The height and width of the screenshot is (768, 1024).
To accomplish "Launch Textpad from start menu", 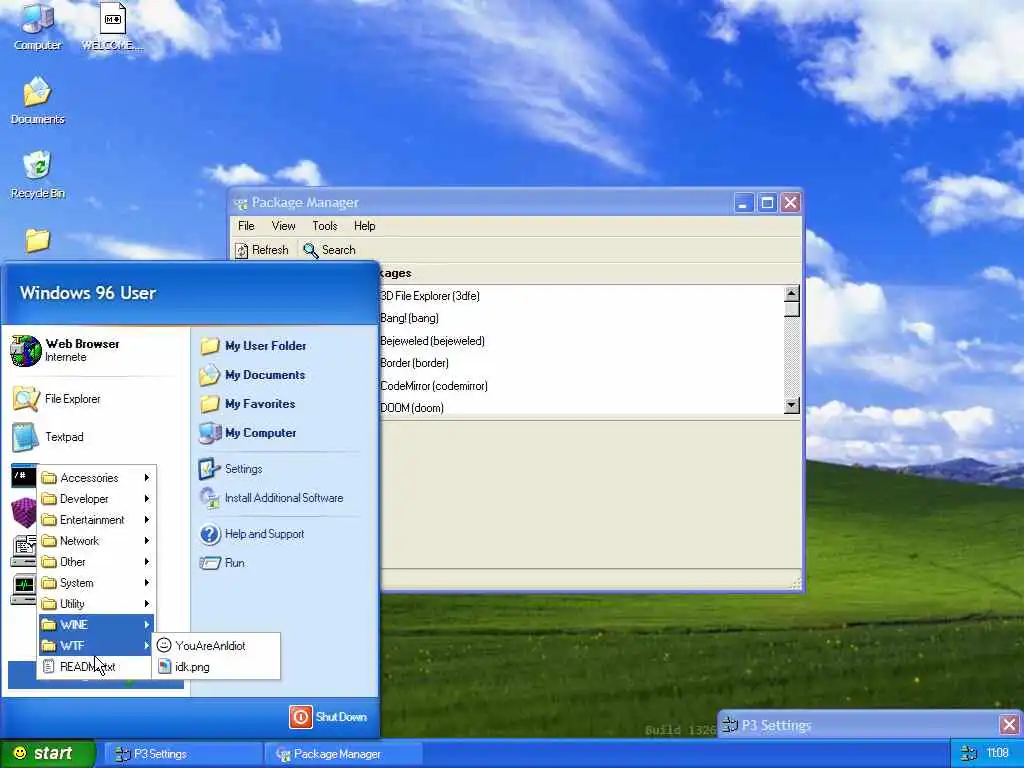I will click(95, 437).
